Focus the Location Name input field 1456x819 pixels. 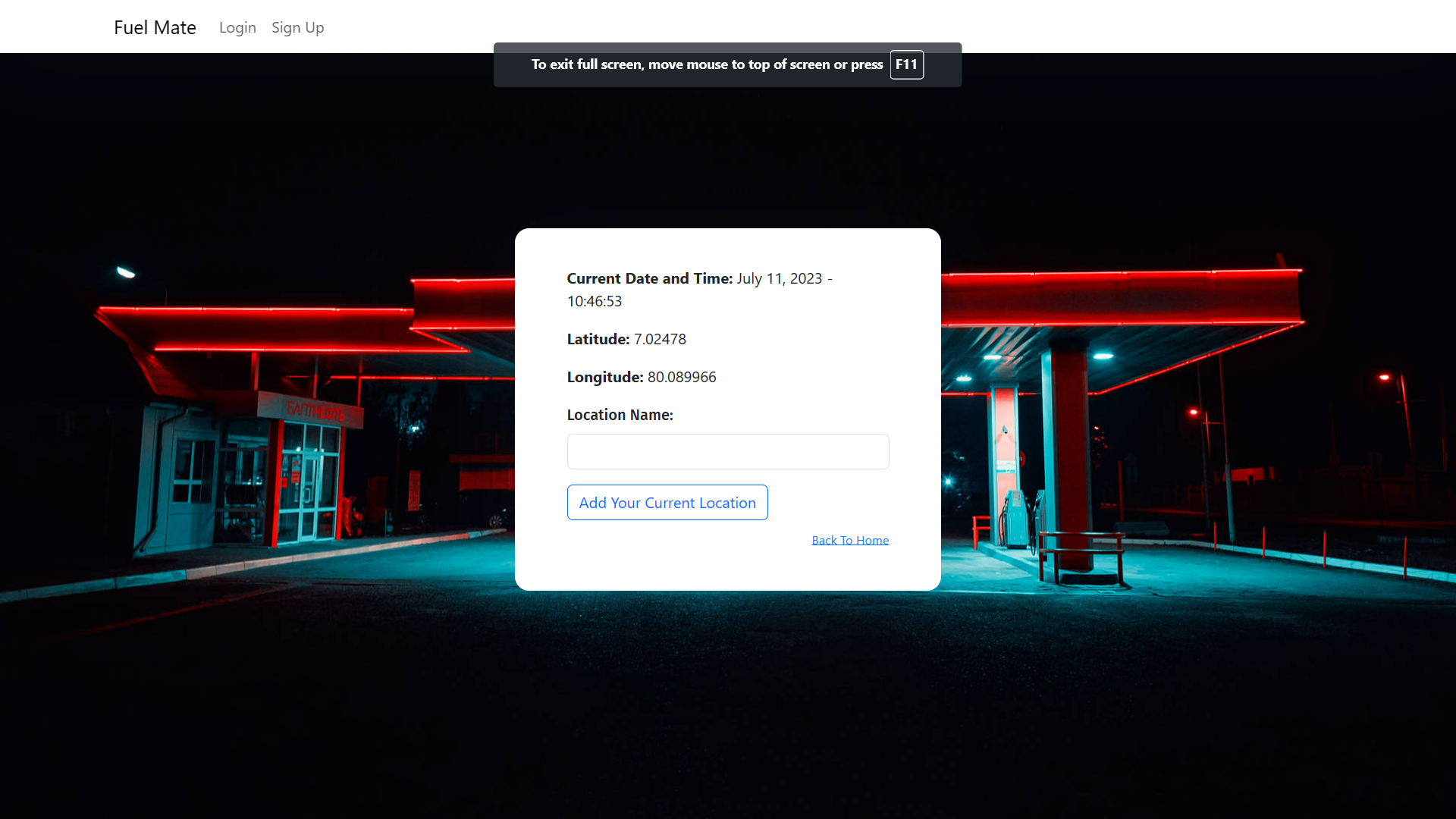[727, 451]
